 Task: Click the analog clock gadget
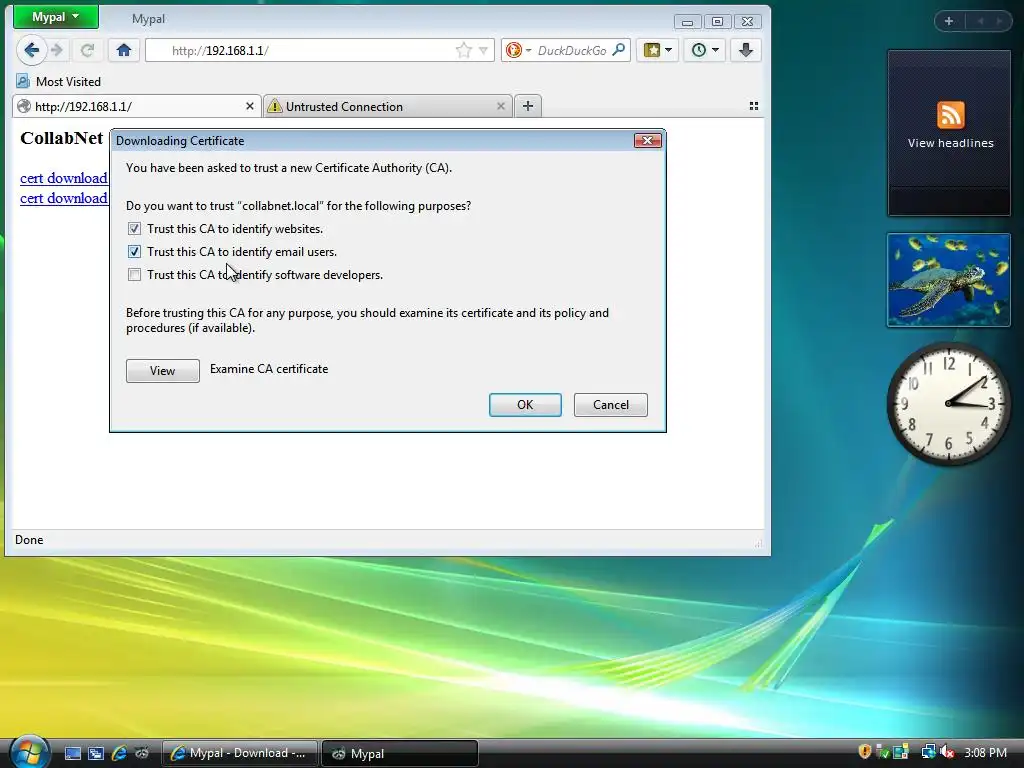coord(948,404)
